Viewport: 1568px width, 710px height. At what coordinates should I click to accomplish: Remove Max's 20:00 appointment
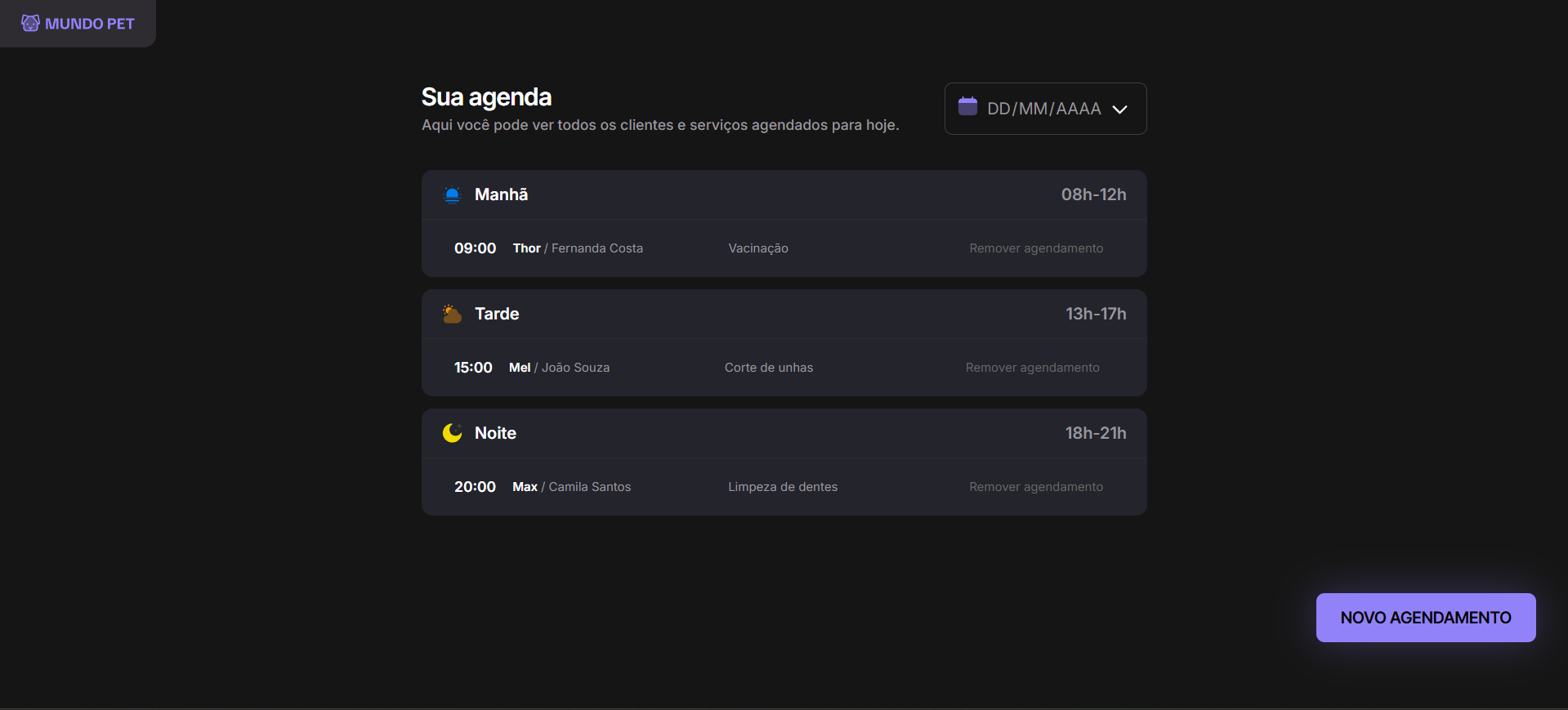[x=1035, y=487]
